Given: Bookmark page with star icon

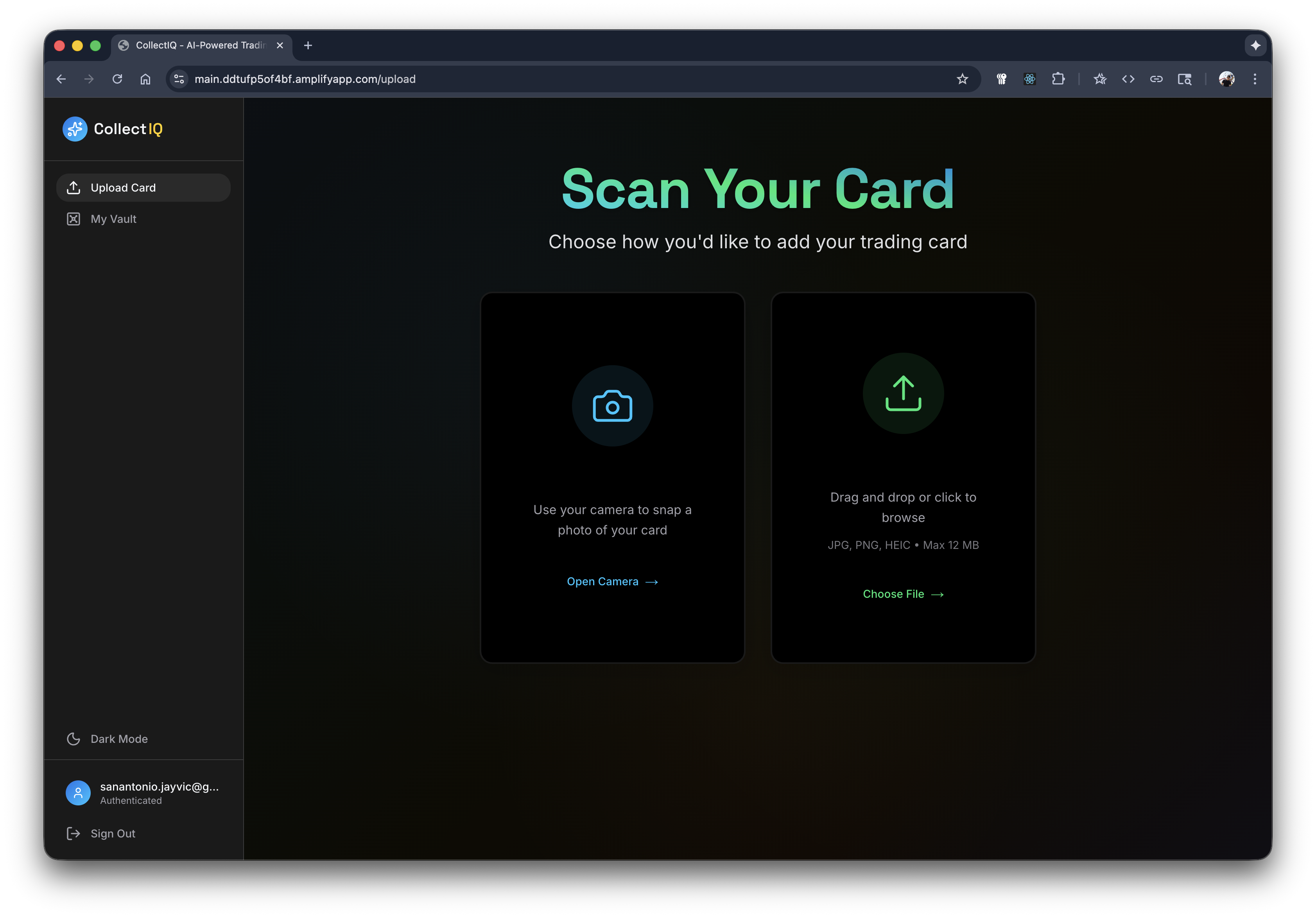Looking at the screenshot, I should pos(962,79).
